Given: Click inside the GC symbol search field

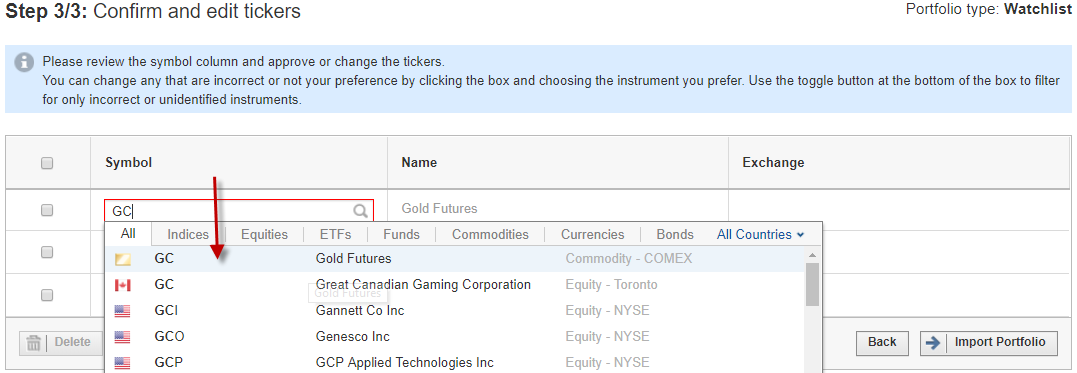Looking at the screenshot, I should coord(238,211).
